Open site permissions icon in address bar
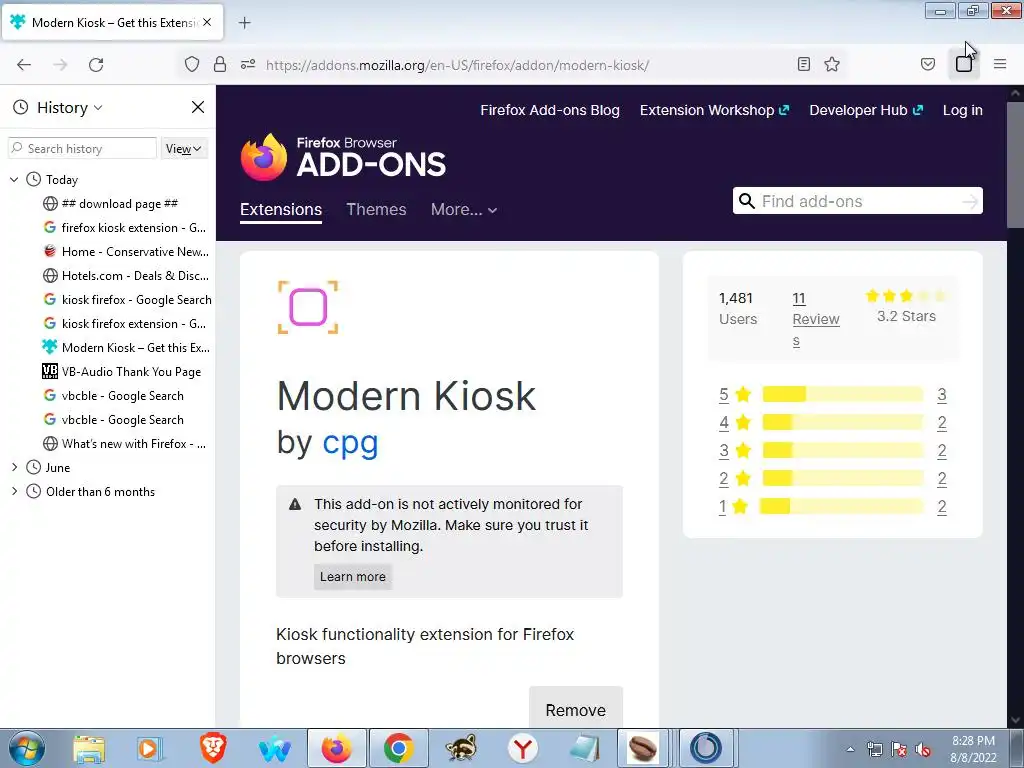Screen dimensions: 1024x768 [248, 65]
